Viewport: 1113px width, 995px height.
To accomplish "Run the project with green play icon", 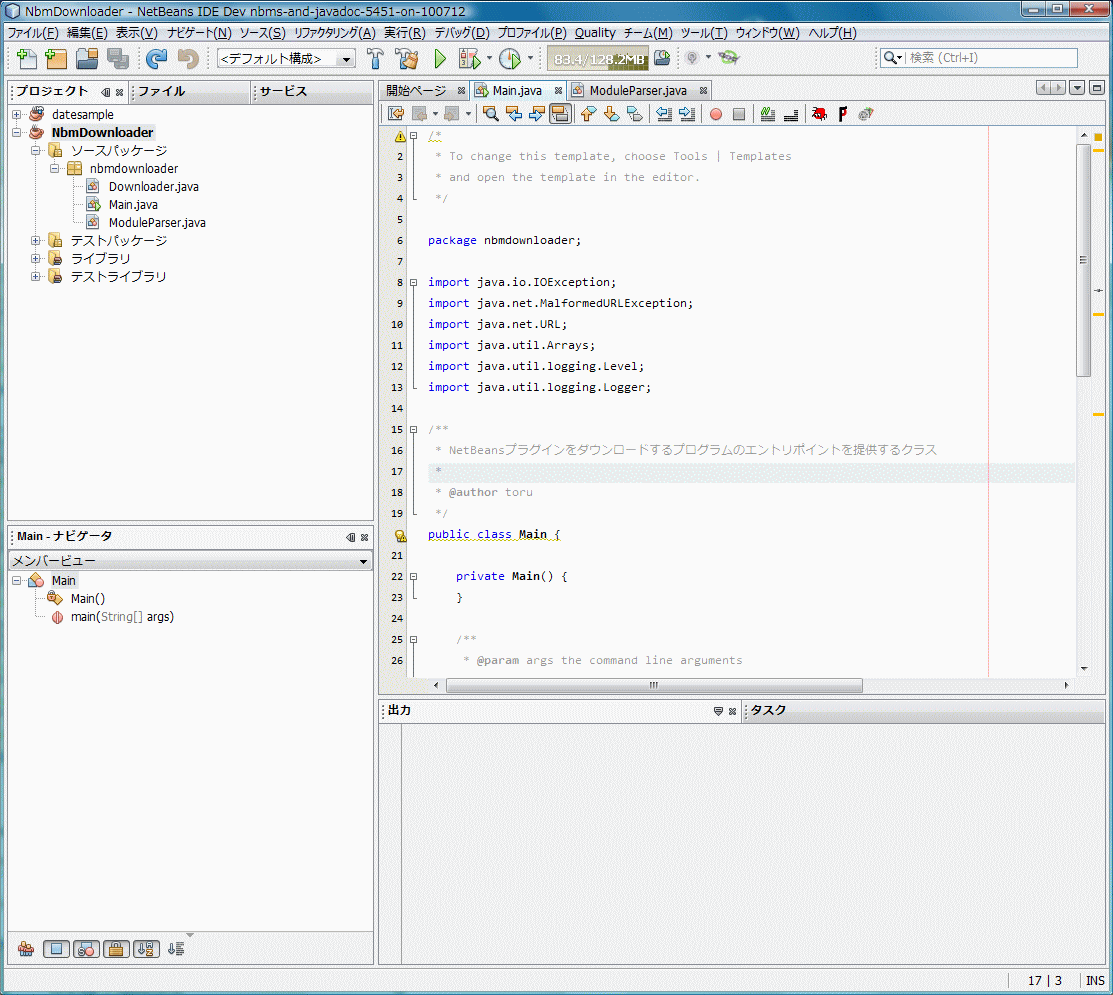I will [440, 58].
